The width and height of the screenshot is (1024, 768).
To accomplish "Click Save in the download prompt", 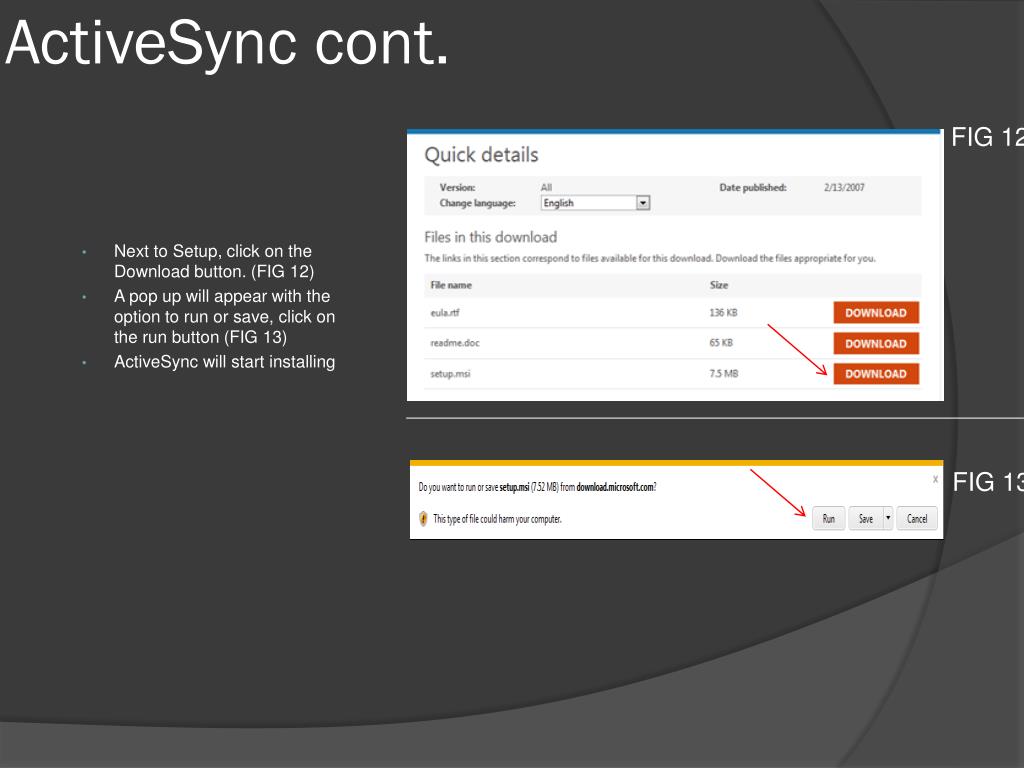I will [x=865, y=519].
